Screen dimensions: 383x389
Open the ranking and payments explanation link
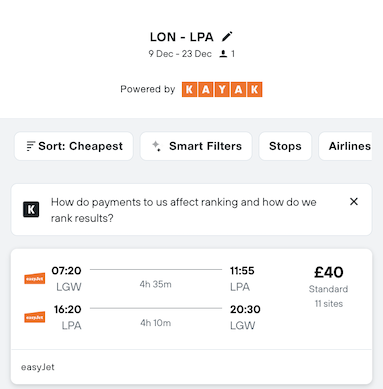(x=183, y=210)
